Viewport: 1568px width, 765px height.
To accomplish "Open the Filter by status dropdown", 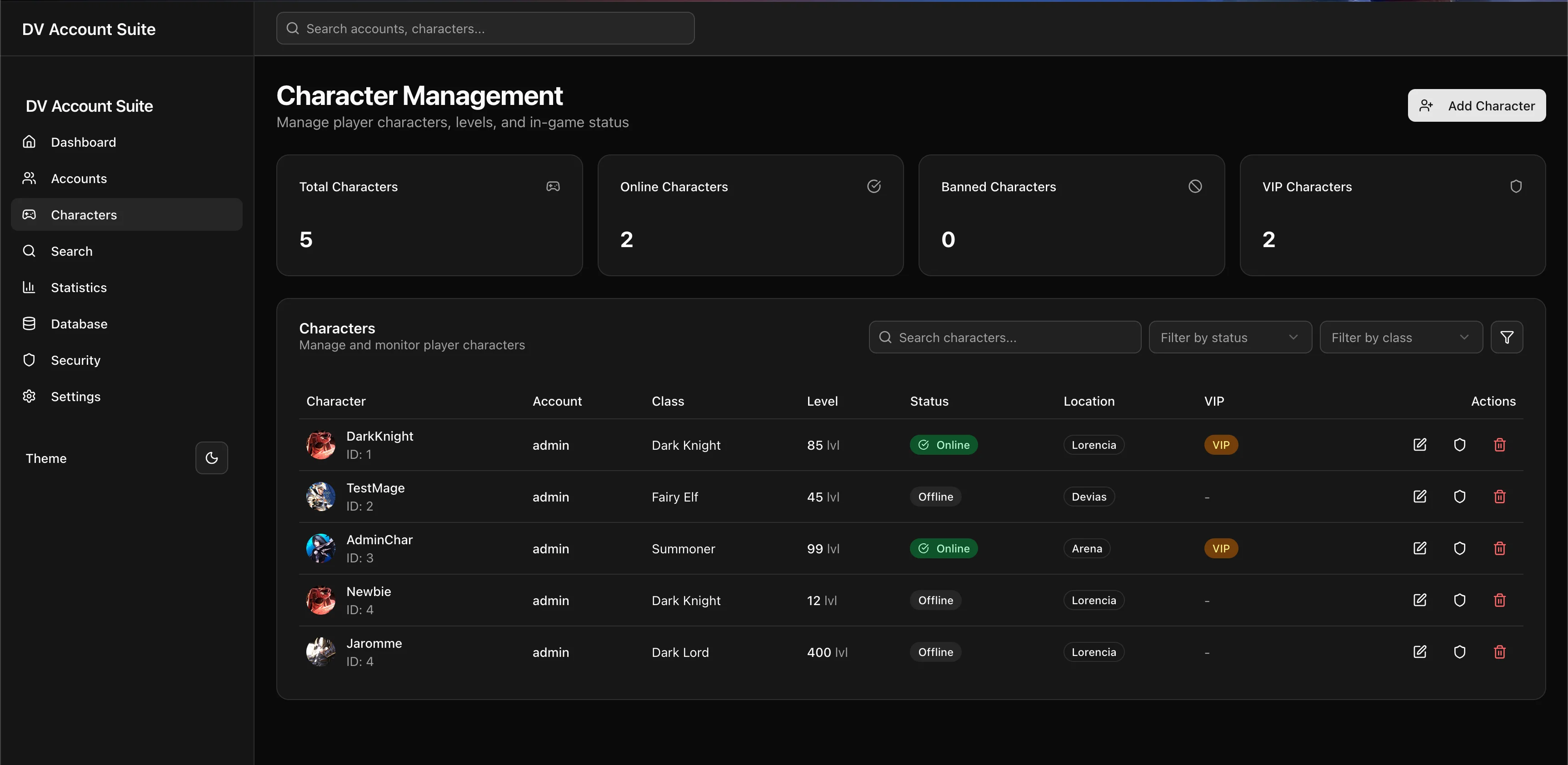I will coord(1229,337).
